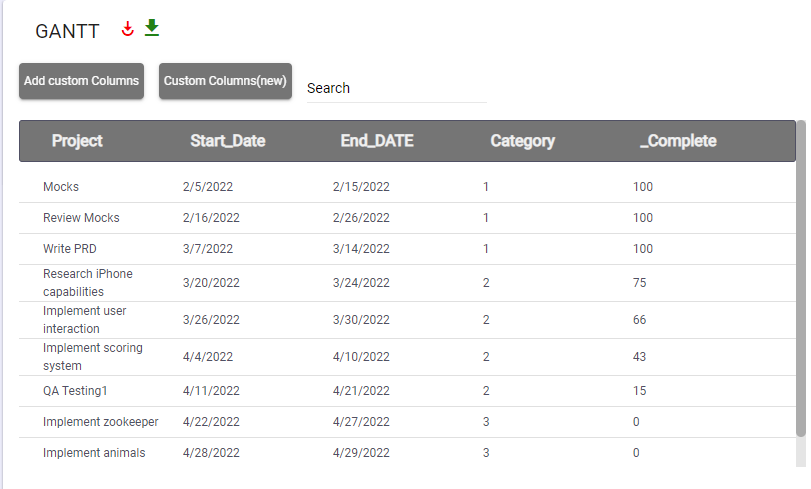
Task: Select Implement user interaction project cell
Action: click(x=85, y=320)
